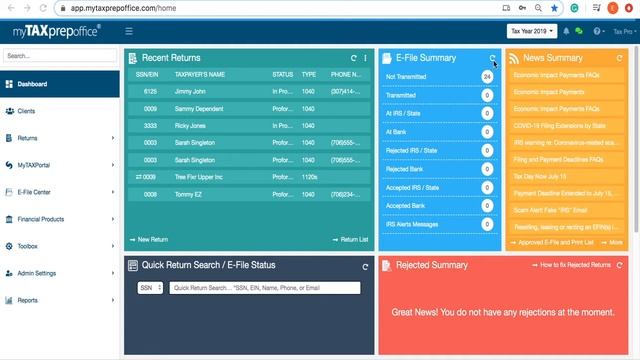Open Jimmy John's return row
Image resolution: width=640 pixels, height=360 pixels.
(249, 91)
